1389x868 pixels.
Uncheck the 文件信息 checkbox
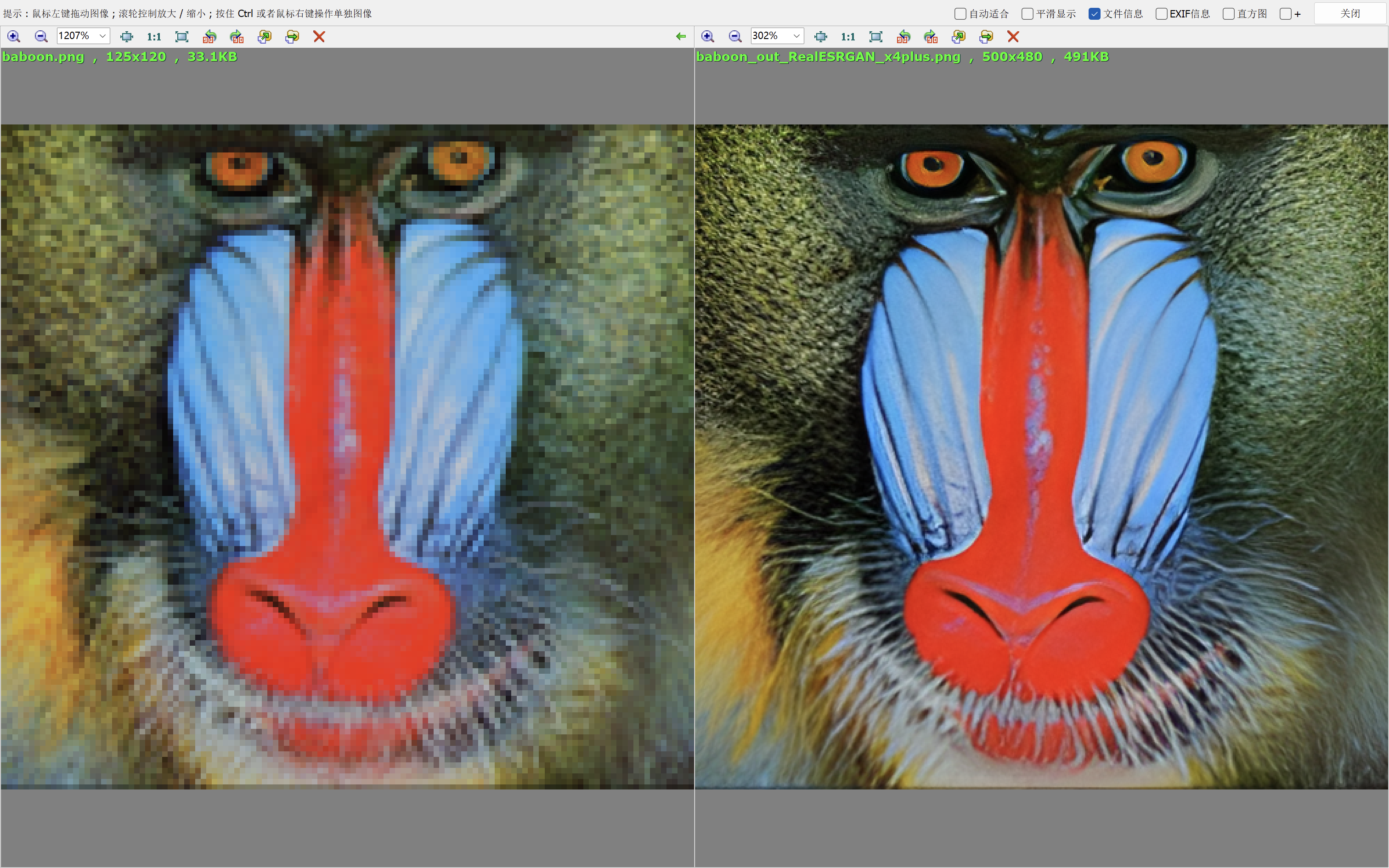pos(1095,14)
